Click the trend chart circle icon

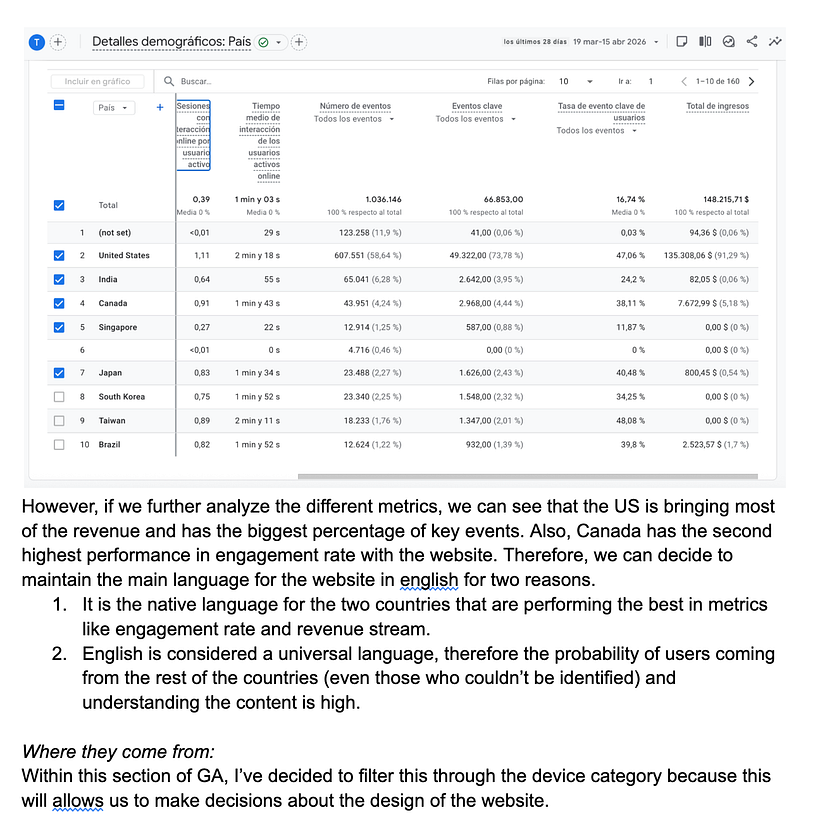[x=729, y=41]
